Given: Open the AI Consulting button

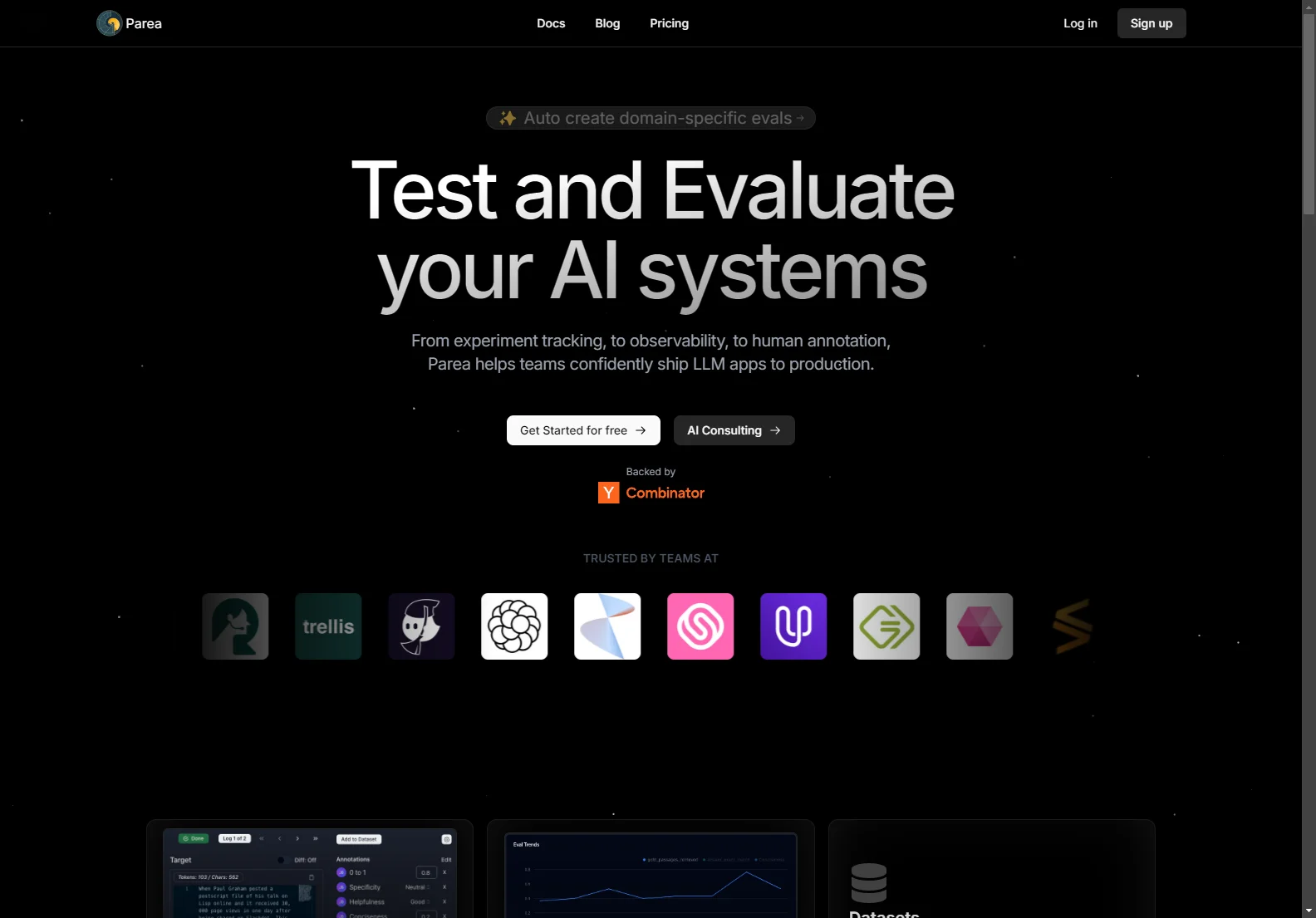Looking at the screenshot, I should (734, 430).
